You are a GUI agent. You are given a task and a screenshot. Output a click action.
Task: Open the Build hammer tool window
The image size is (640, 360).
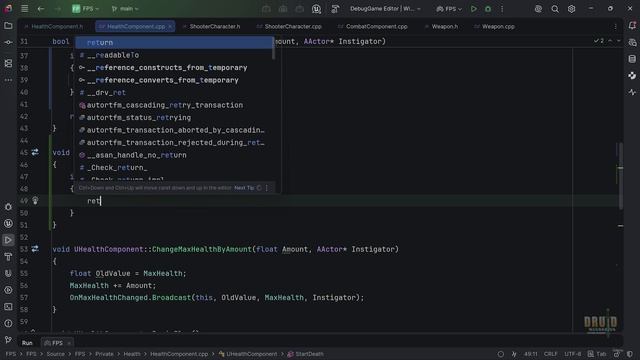[8, 257]
